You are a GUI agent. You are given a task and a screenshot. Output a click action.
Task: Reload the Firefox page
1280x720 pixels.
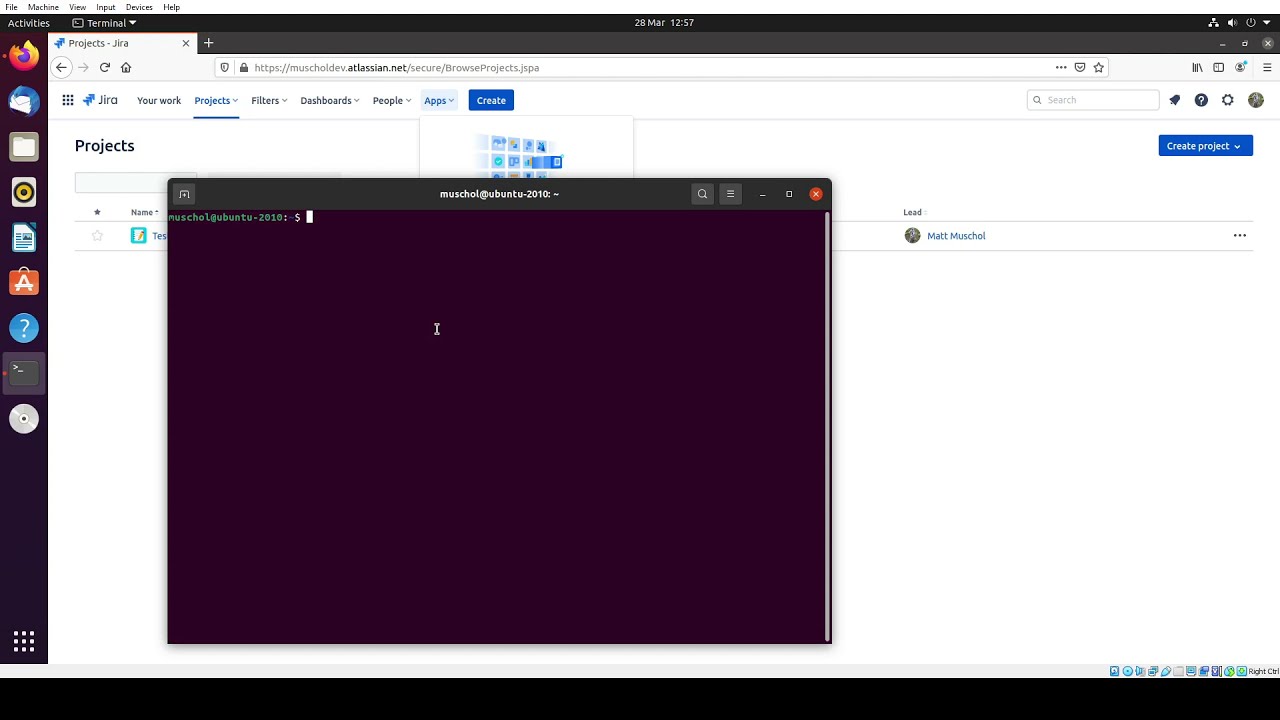(x=104, y=67)
